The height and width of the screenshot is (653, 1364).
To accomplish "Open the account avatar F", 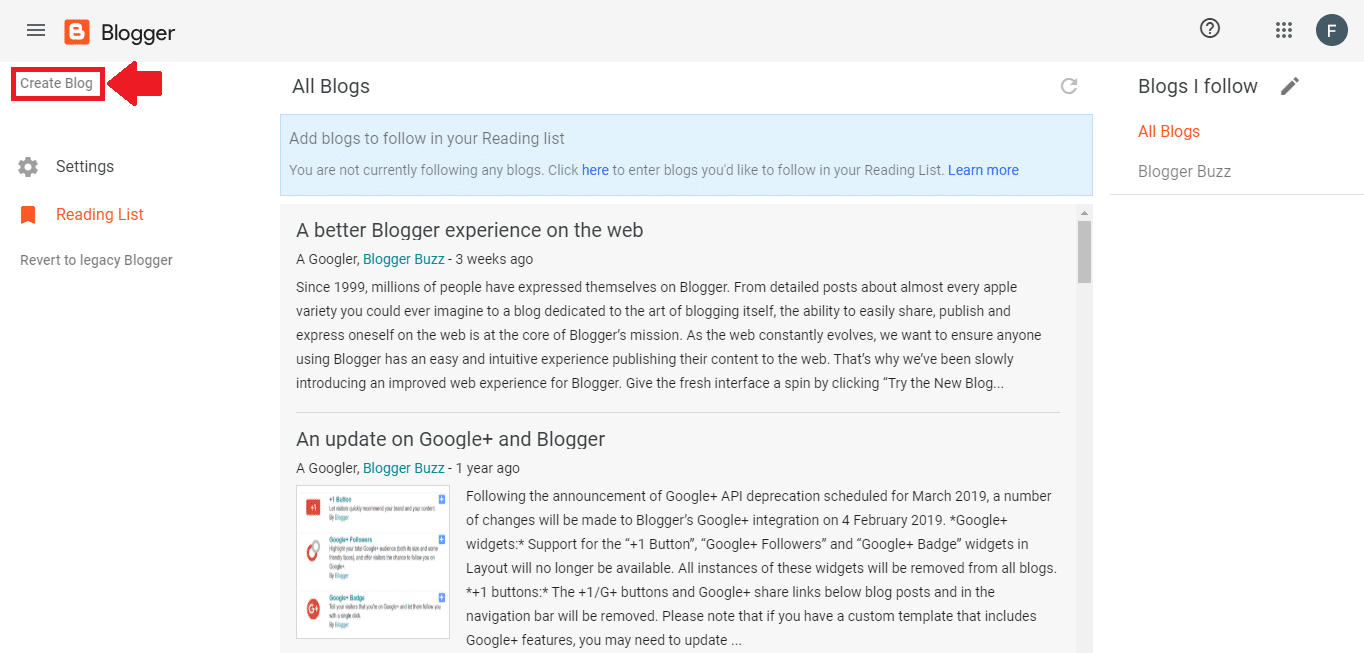I will click(1331, 30).
